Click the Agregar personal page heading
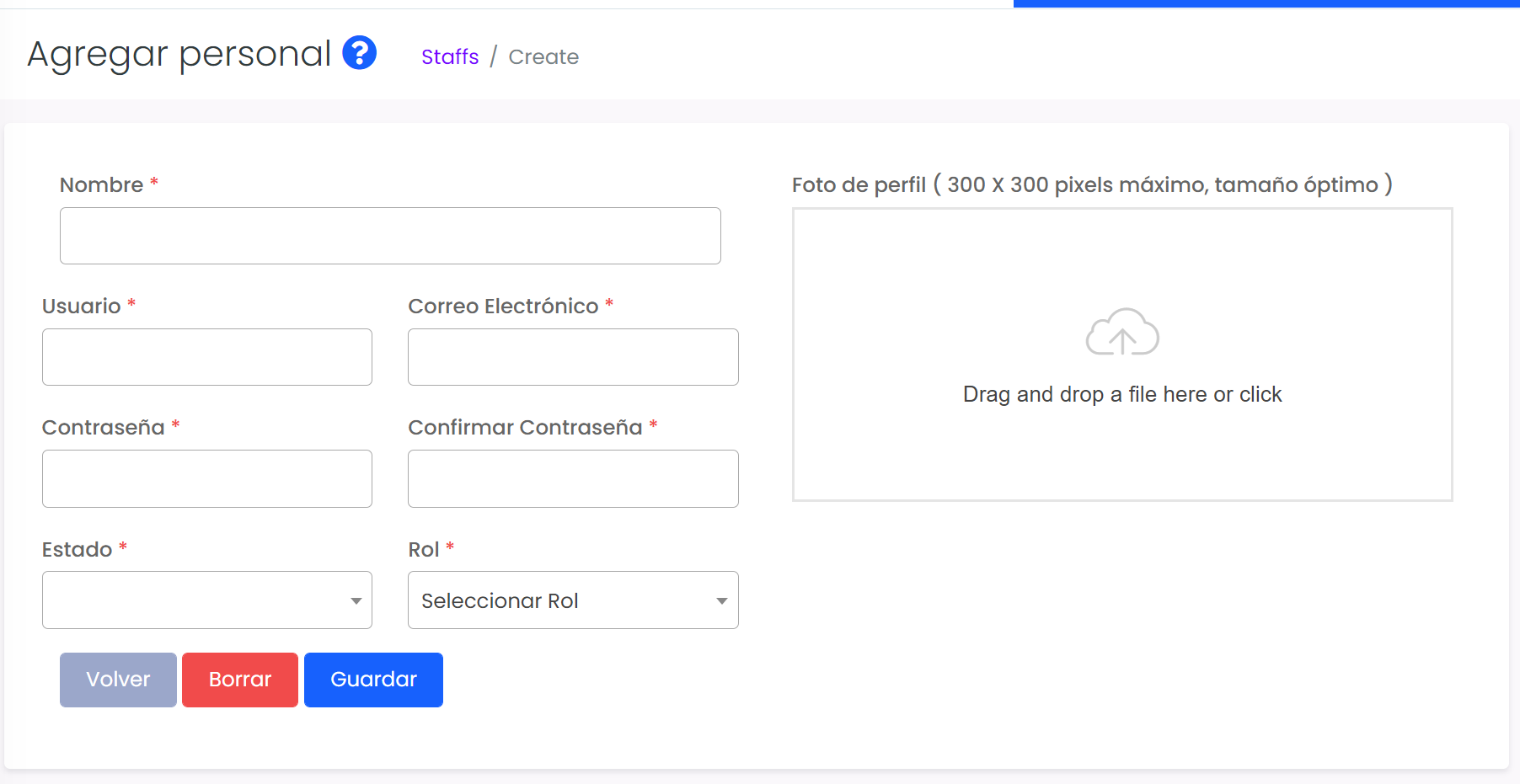Image resolution: width=1520 pixels, height=784 pixels. click(x=179, y=55)
